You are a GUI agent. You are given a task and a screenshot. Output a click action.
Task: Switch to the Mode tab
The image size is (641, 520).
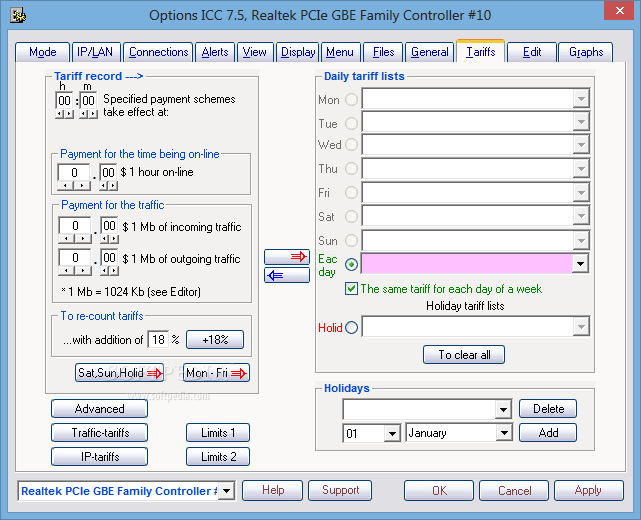43,52
